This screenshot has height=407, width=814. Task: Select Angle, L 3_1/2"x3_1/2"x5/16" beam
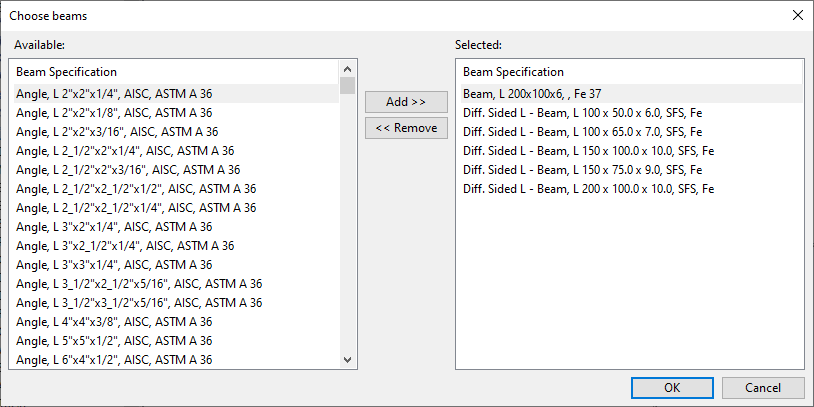click(x=139, y=303)
